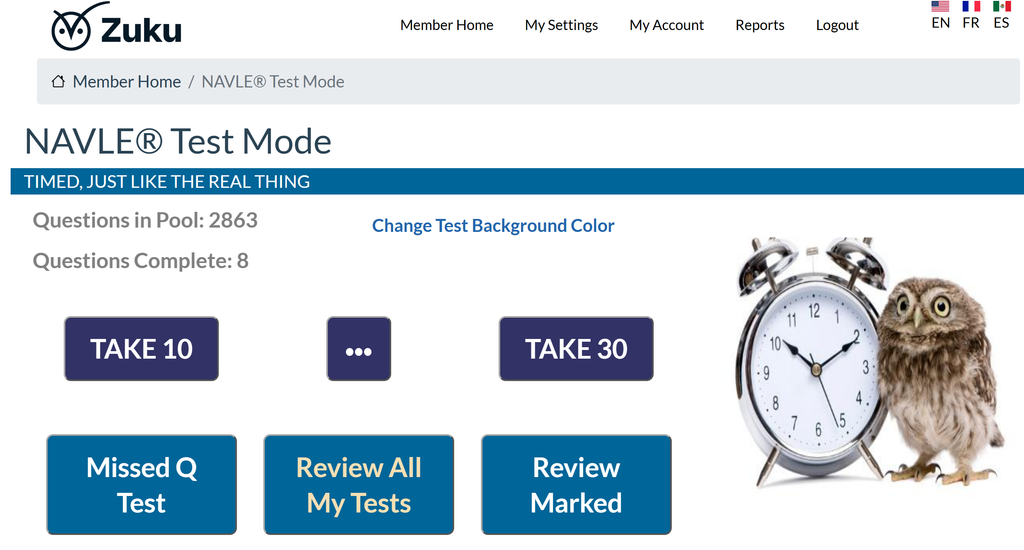
Task: Click the three-dots custom test button
Action: (359, 349)
